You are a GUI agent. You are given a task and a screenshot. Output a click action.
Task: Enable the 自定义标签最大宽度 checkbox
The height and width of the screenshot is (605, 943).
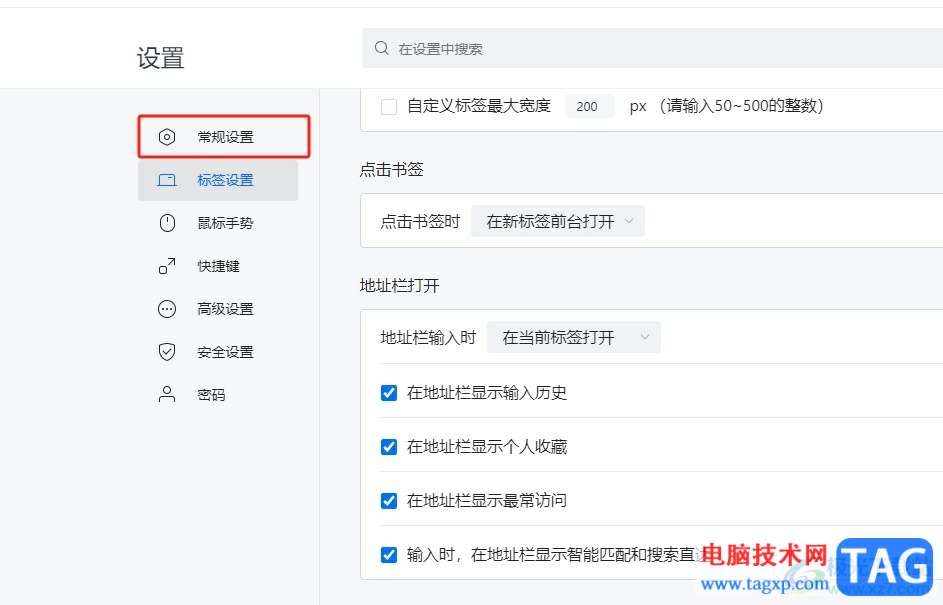click(x=389, y=106)
